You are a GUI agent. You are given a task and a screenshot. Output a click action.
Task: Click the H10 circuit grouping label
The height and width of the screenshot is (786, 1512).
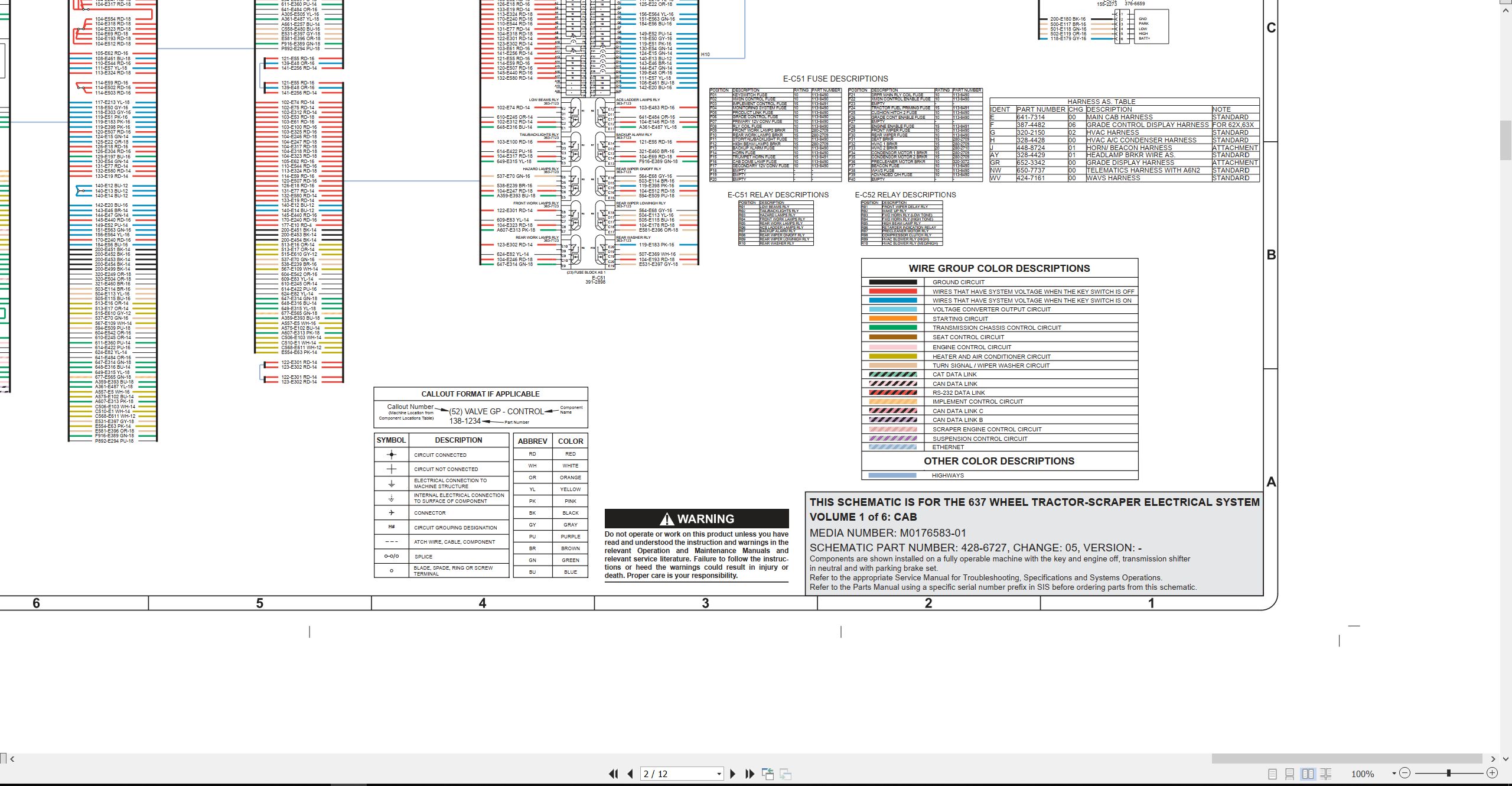click(705, 54)
